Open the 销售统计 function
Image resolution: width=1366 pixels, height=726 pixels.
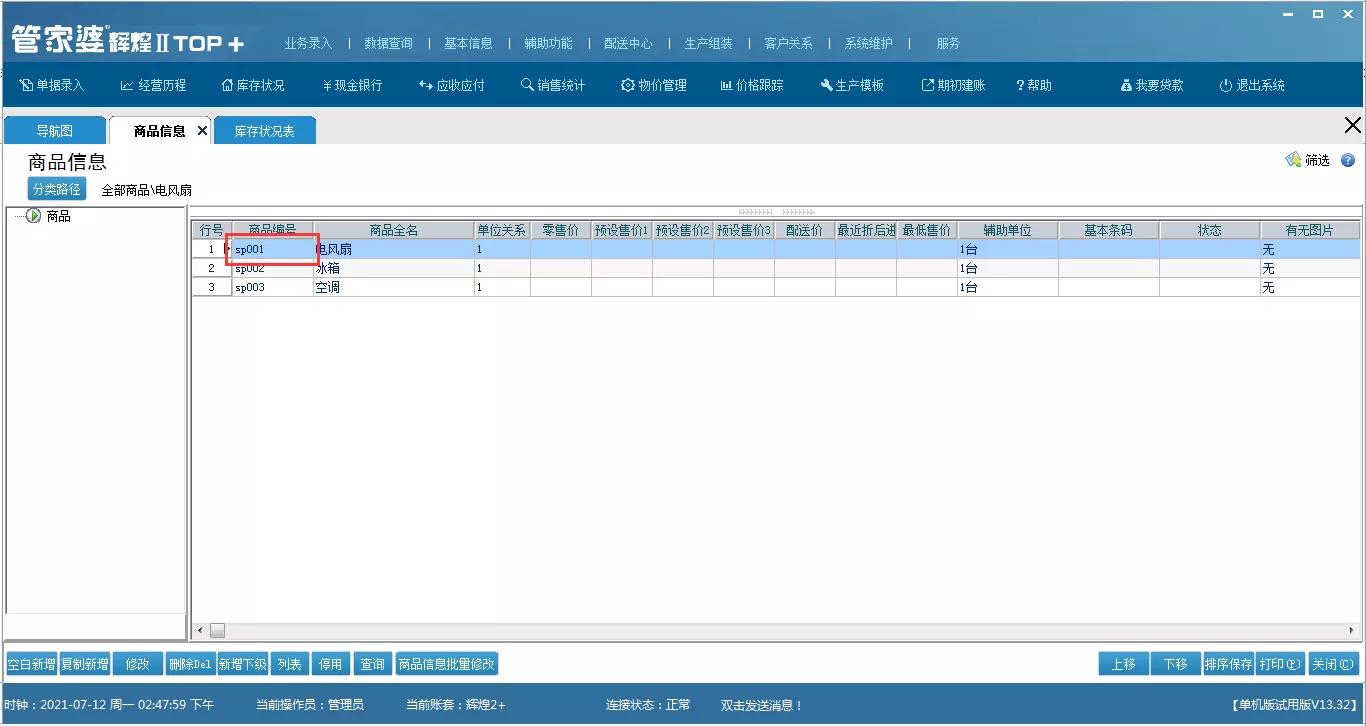coord(555,85)
